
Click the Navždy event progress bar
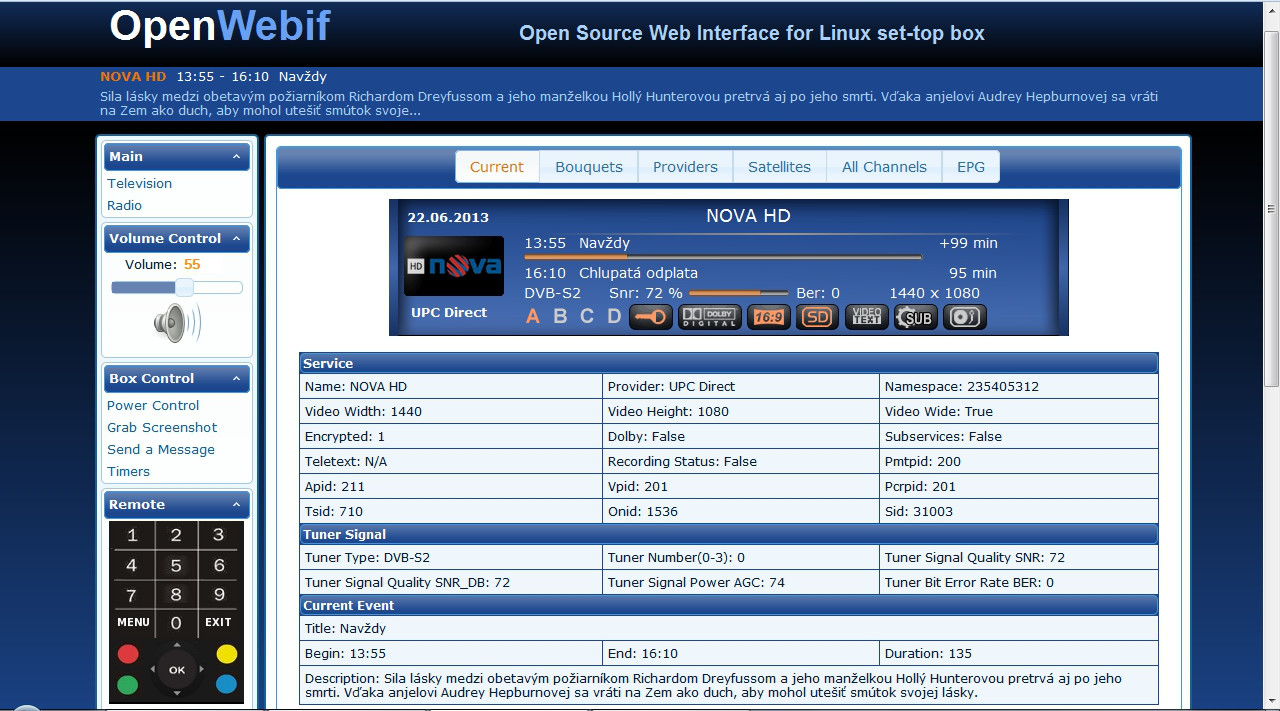(723, 257)
